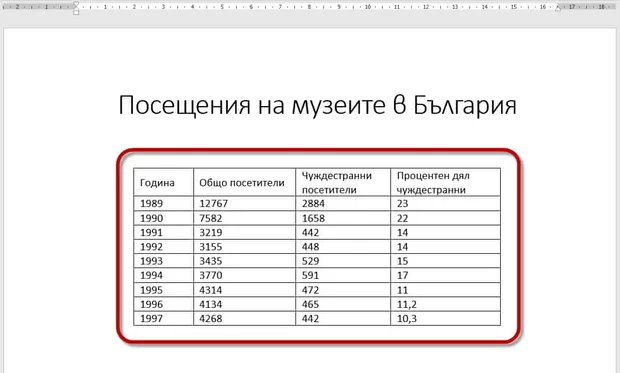Screen dimensions: 620x373
Task: Click the total visitors cell '7582'
Action: pyautogui.click(x=244, y=218)
